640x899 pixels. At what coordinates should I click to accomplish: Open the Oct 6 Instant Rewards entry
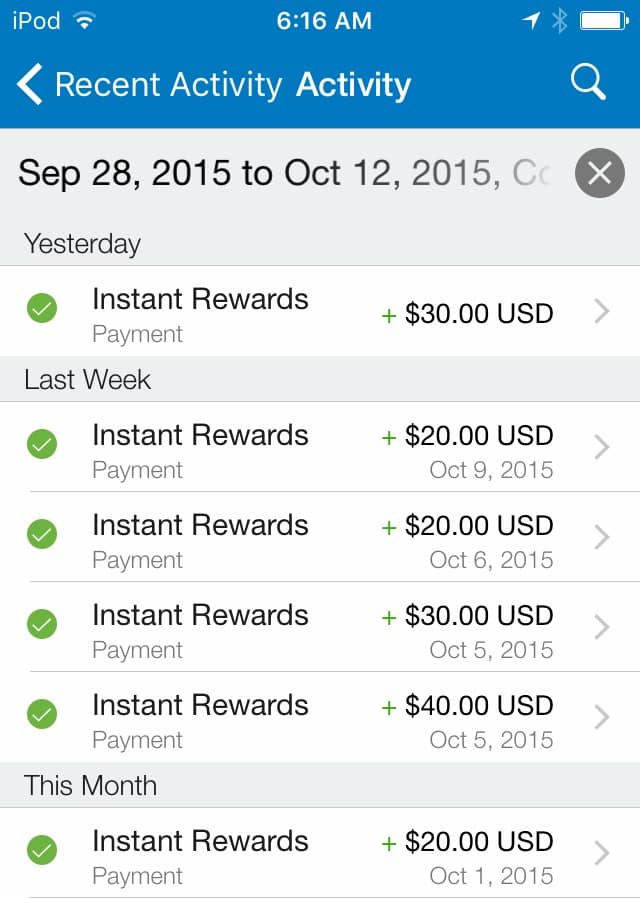click(320, 537)
